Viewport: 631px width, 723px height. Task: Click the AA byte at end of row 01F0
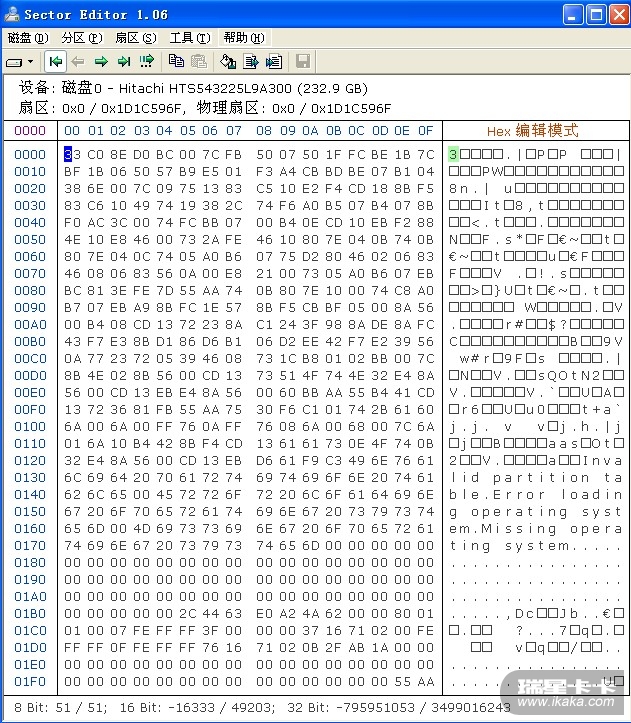[425, 682]
